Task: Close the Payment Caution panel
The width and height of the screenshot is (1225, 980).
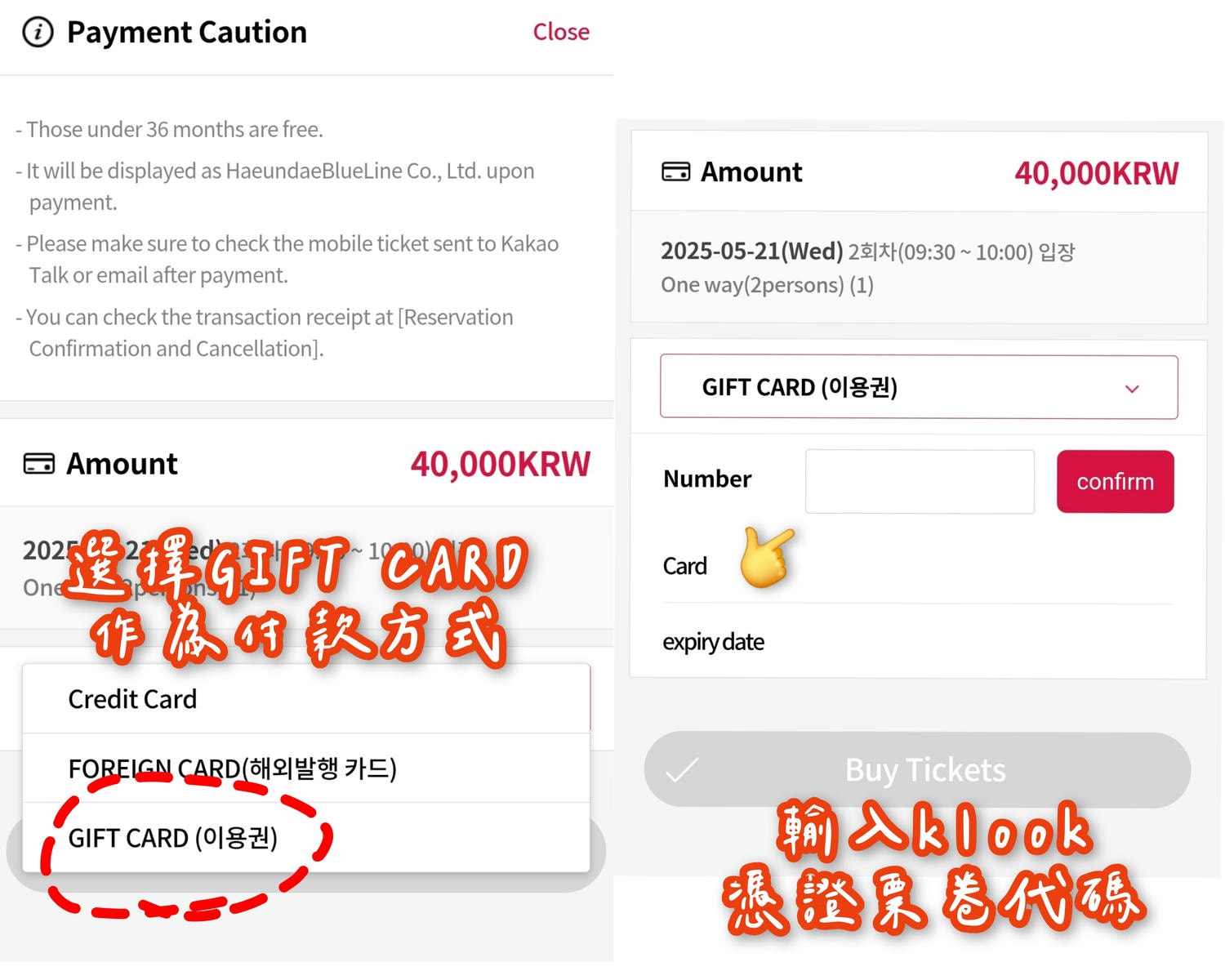Action: click(x=561, y=32)
